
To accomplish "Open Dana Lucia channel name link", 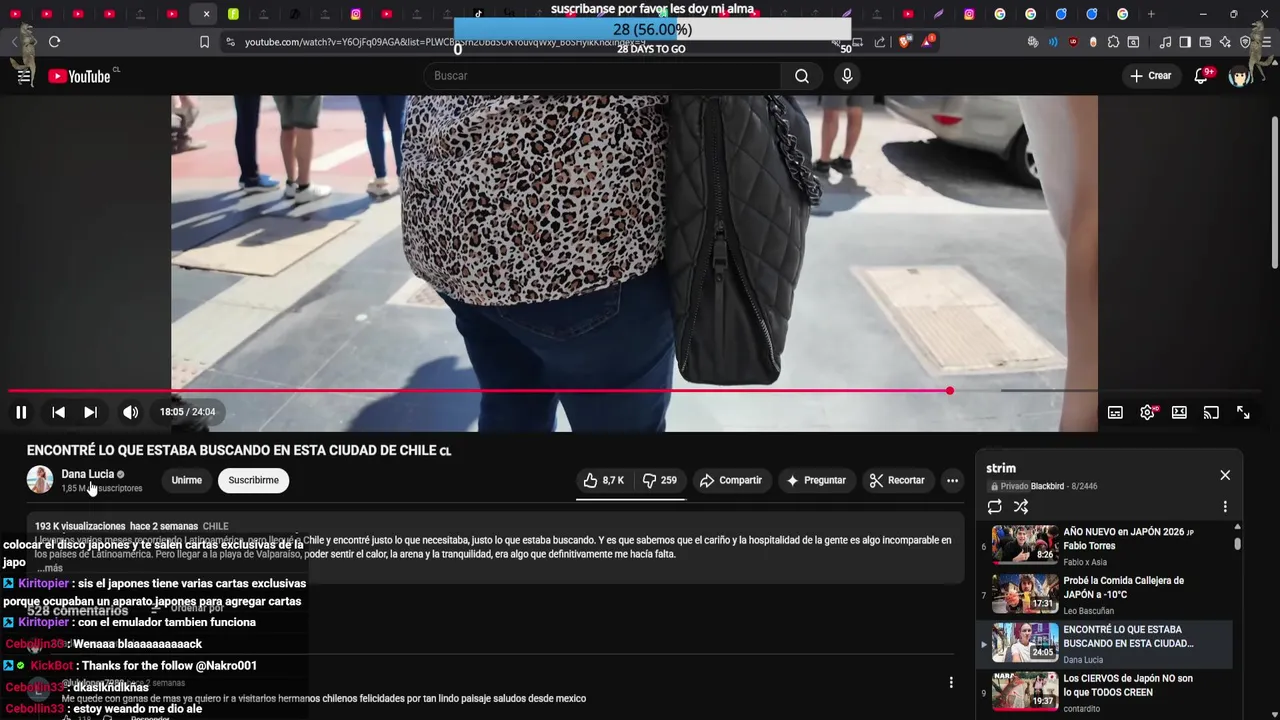I will [x=87, y=474].
